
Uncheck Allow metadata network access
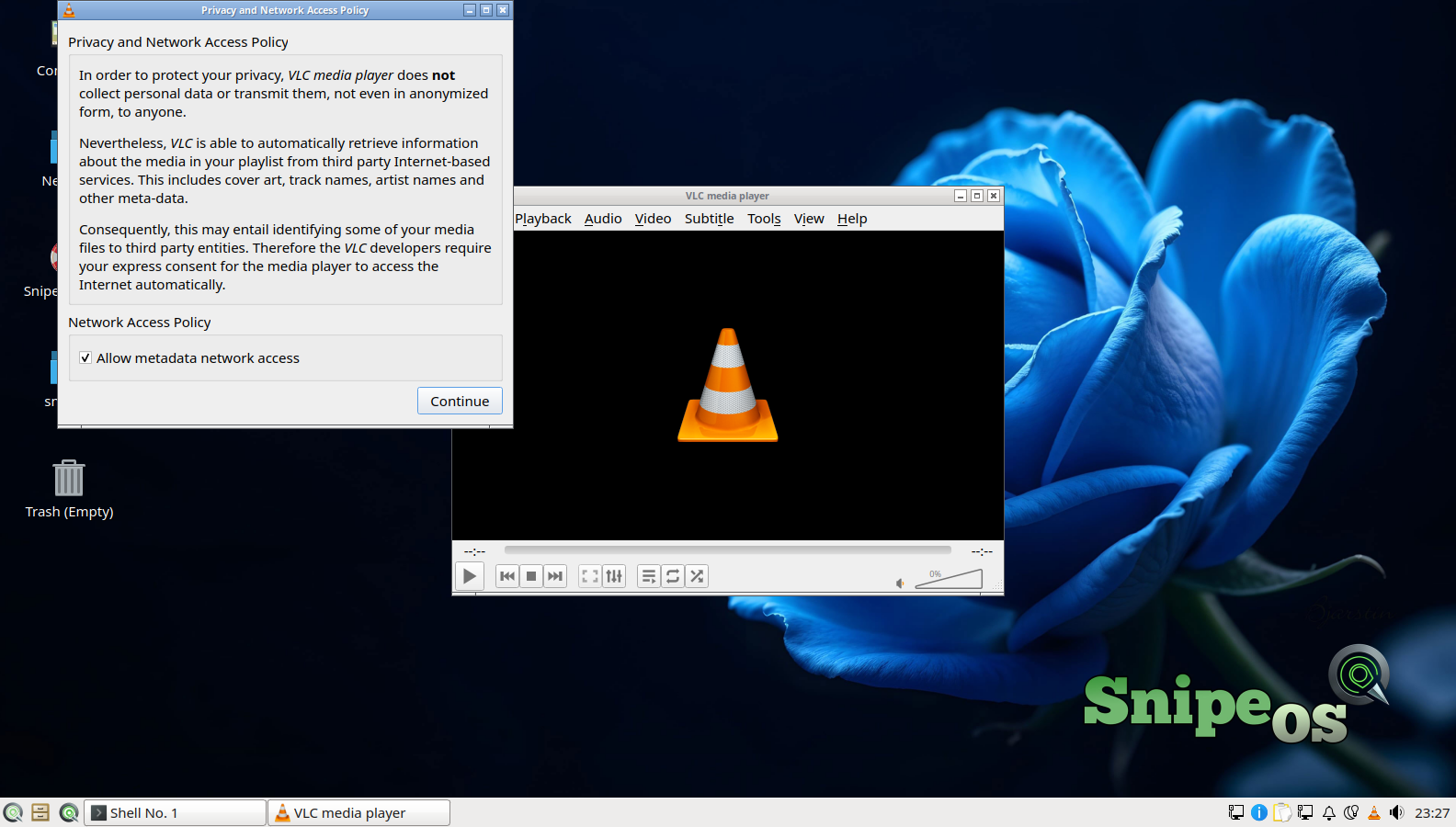pyautogui.click(x=85, y=358)
